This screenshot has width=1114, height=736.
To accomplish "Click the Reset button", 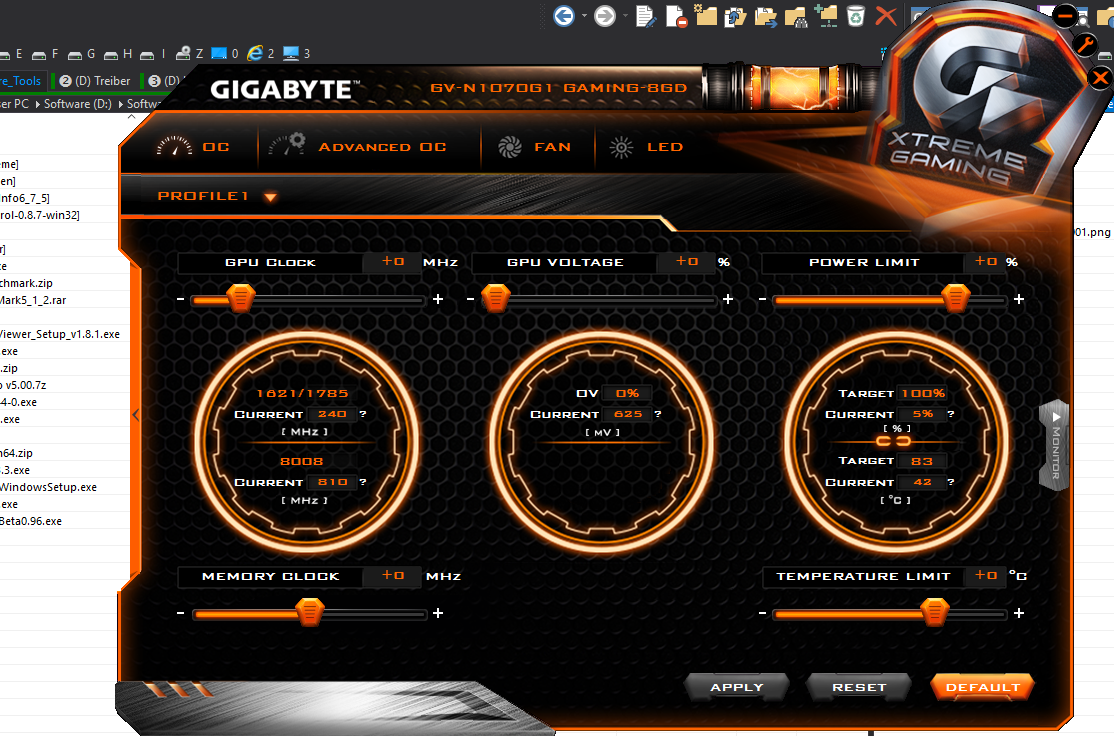I will point(858,687).
